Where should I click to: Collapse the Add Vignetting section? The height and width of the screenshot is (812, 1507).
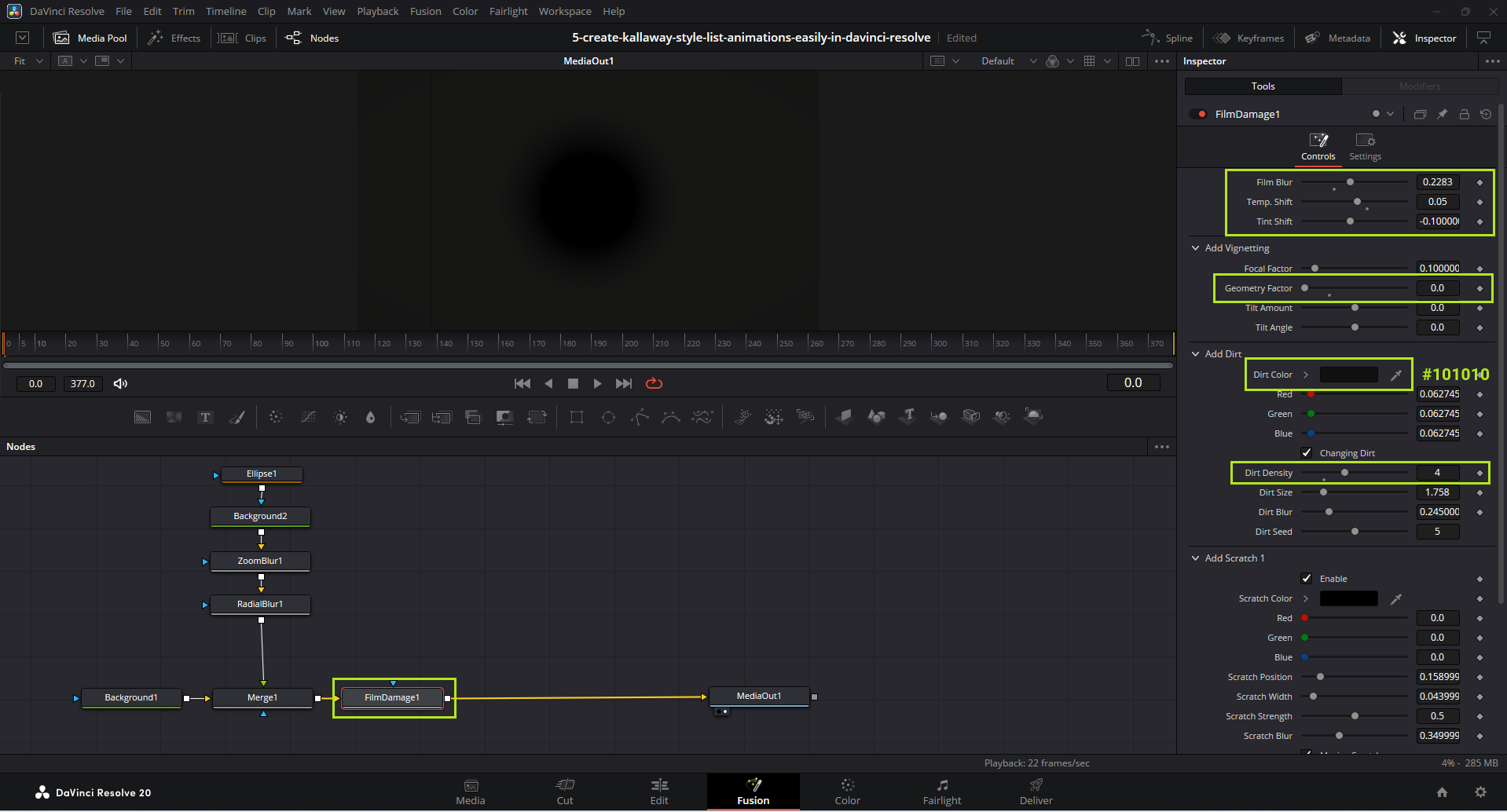tap(1196, 248)
